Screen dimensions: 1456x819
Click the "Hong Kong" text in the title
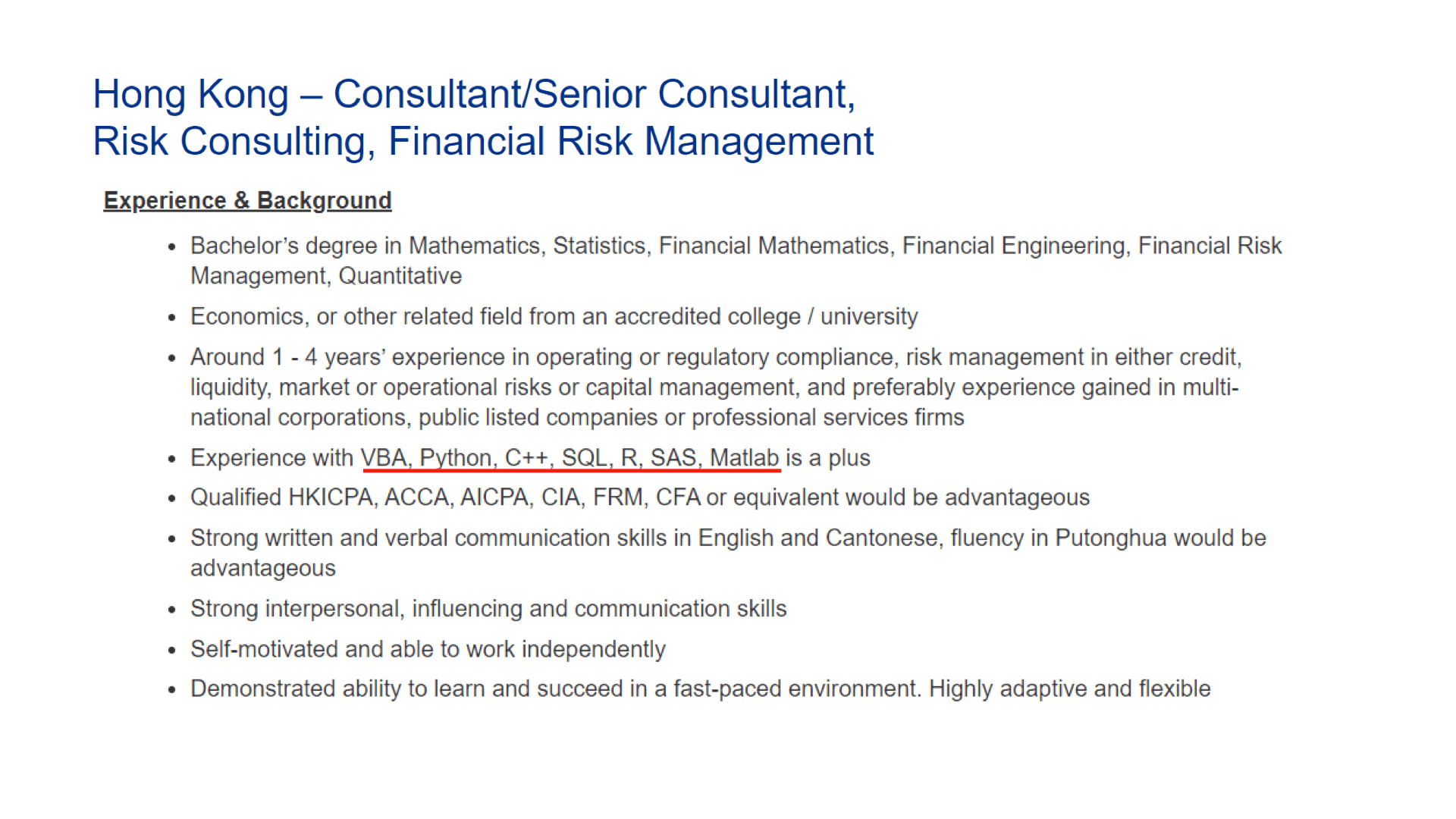tap(190, 95)
